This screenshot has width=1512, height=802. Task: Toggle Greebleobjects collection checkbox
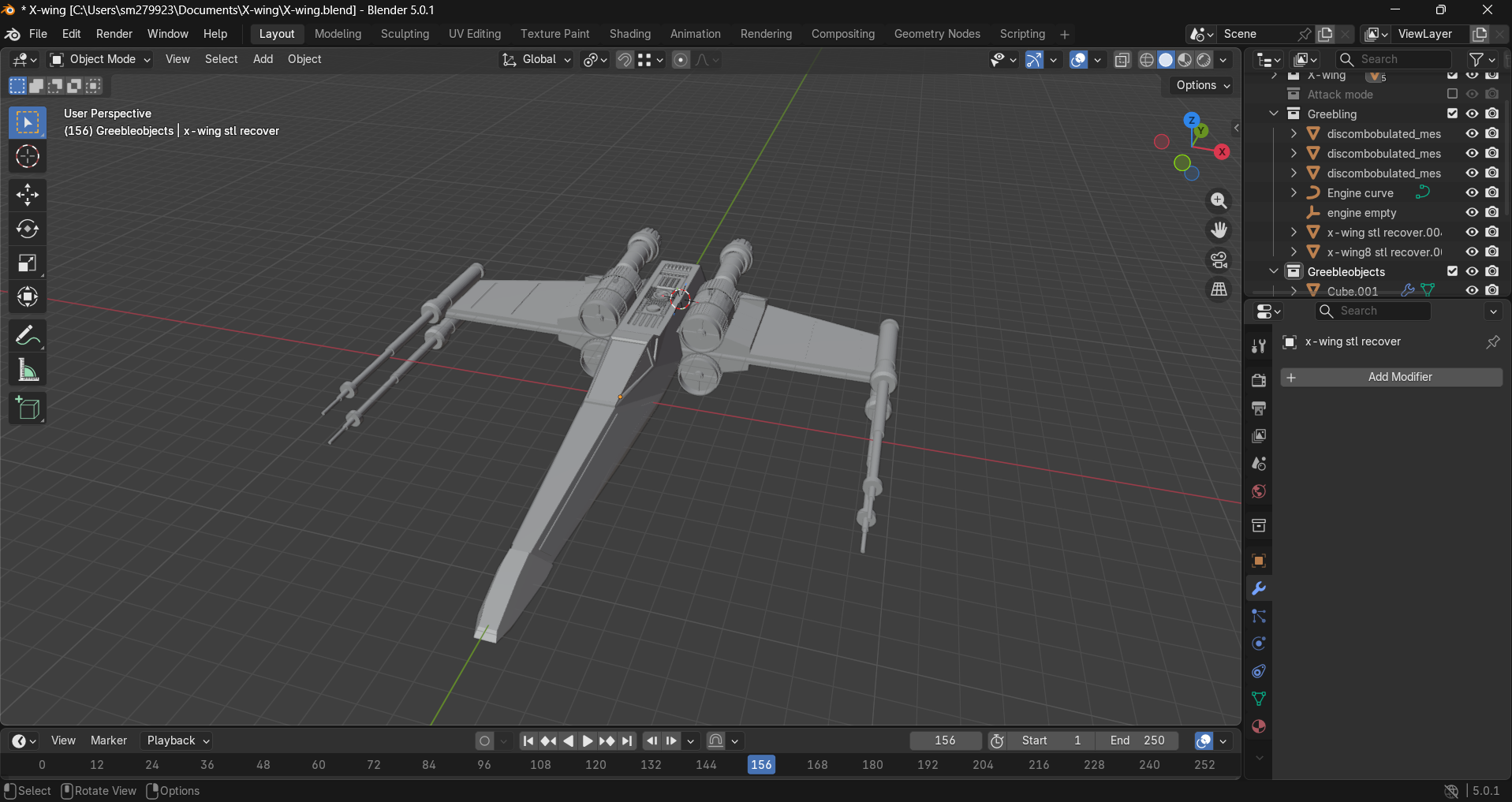pyautogui.click(x=1452, y=271)
